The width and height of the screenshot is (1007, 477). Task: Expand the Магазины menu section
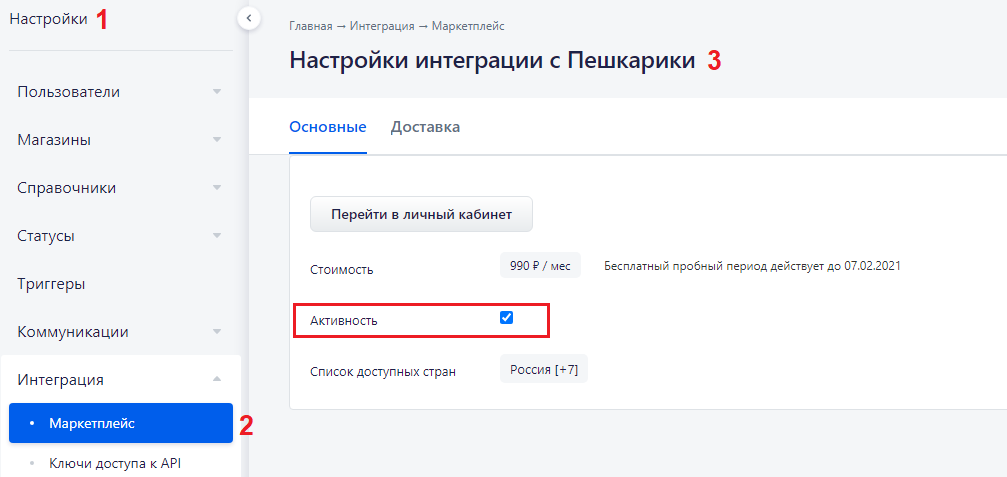[121, 140]
